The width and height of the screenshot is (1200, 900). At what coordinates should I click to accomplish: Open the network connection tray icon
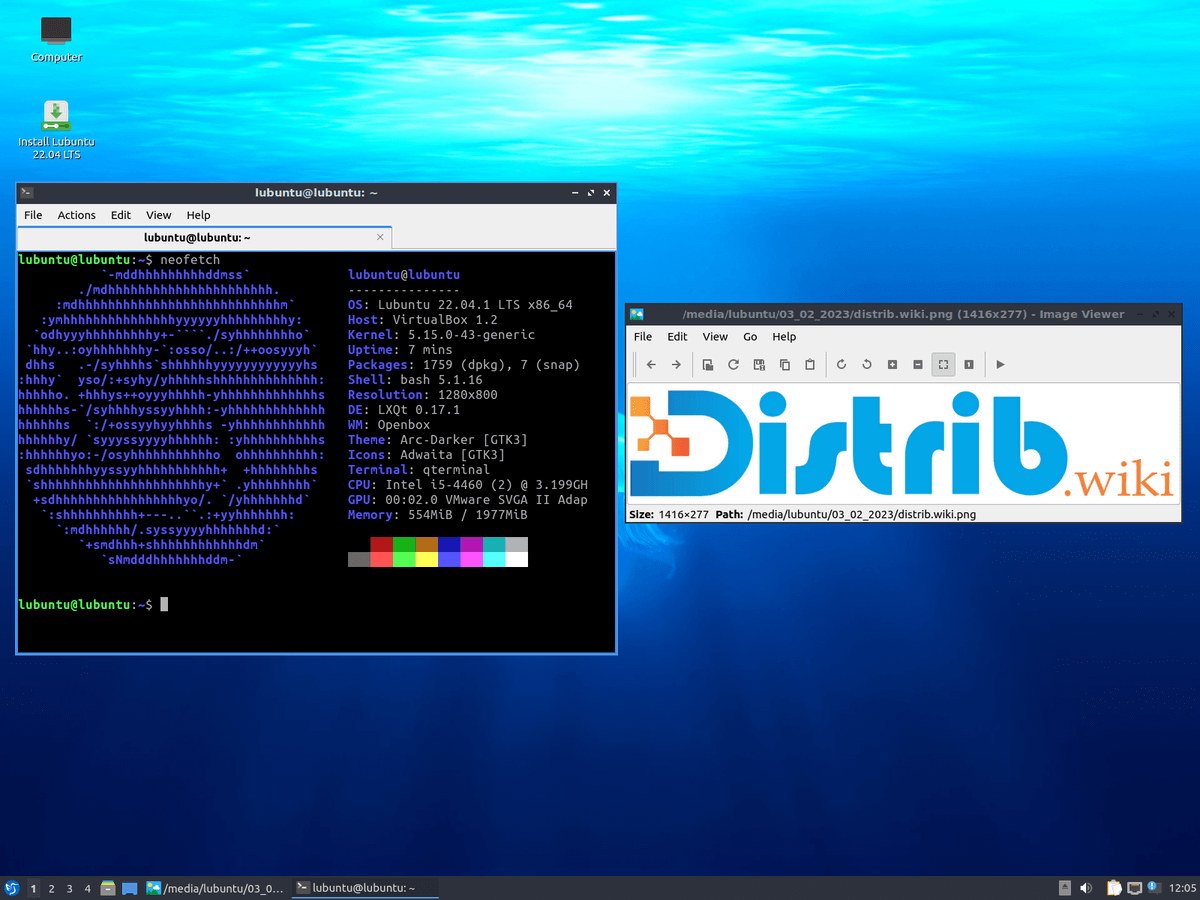point(1134,888)
